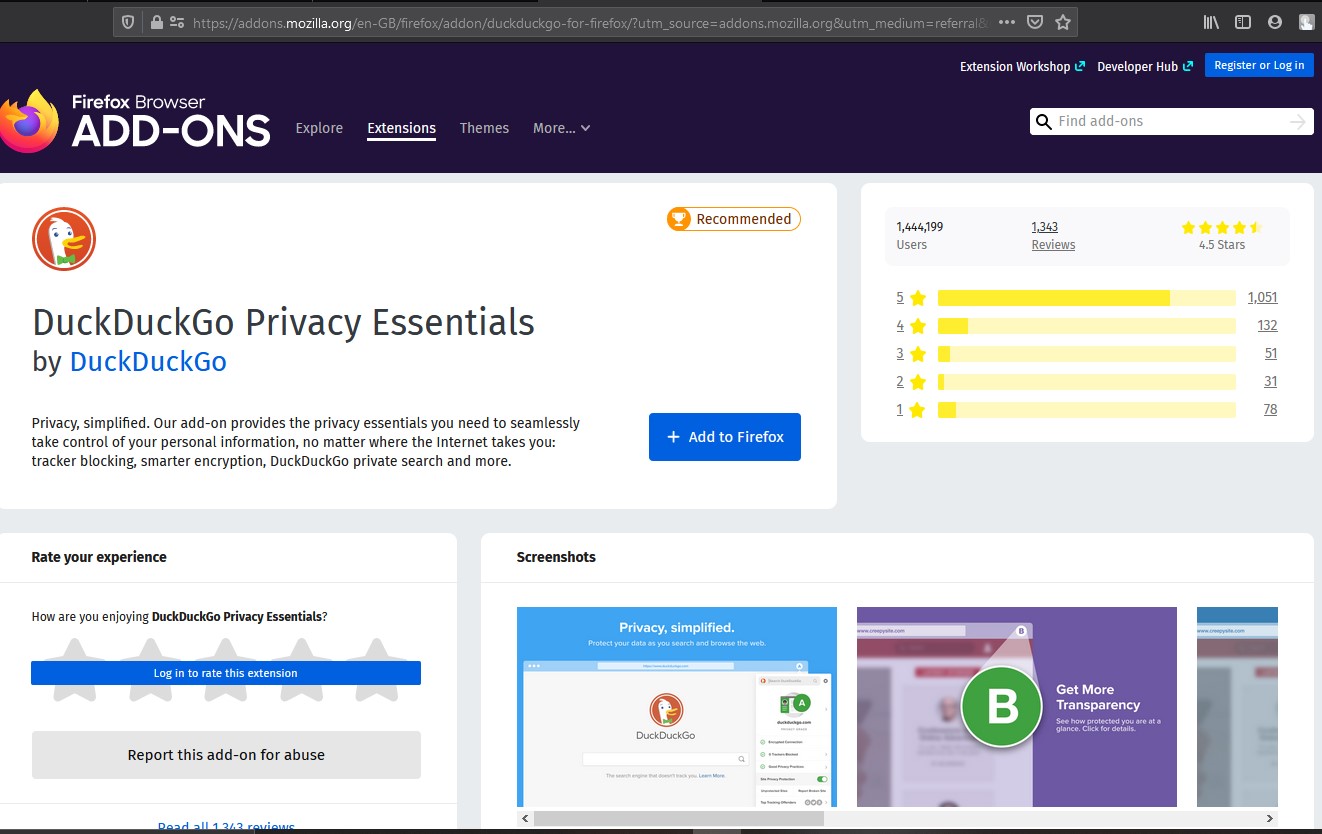
Task: Click Log in to rate this extension
Action: click(x=226, y=673)
